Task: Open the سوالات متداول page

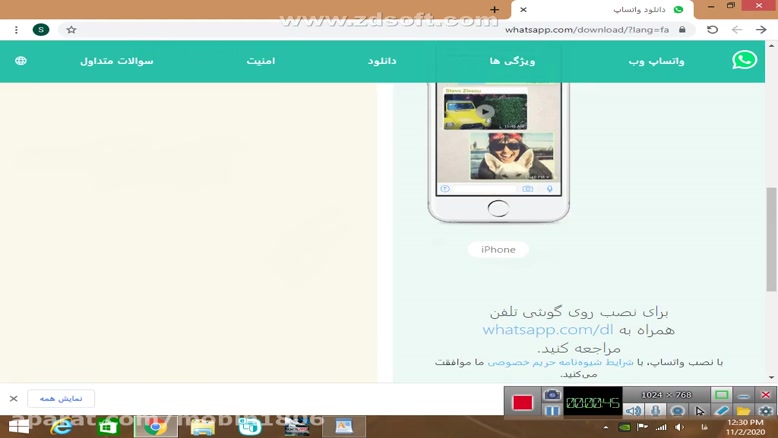Action: (x=117, y=61)
